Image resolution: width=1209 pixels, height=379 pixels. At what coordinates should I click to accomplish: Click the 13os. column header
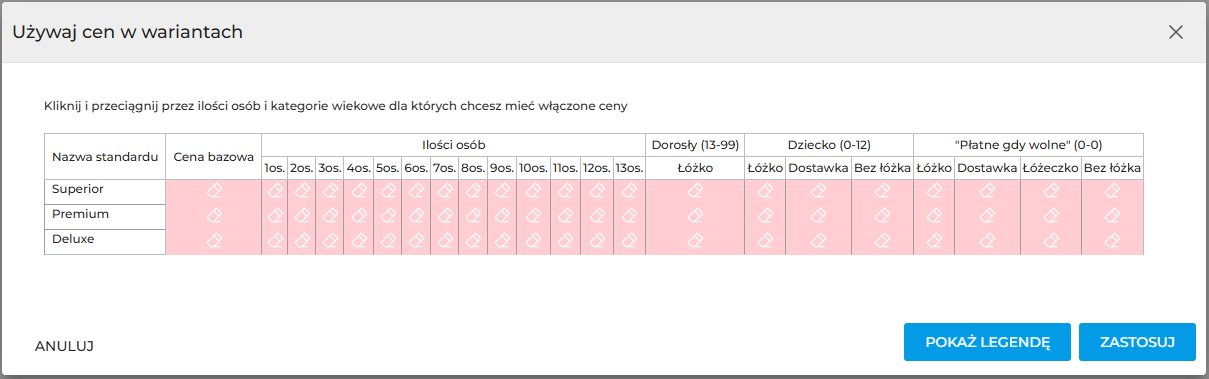[629, 168]
